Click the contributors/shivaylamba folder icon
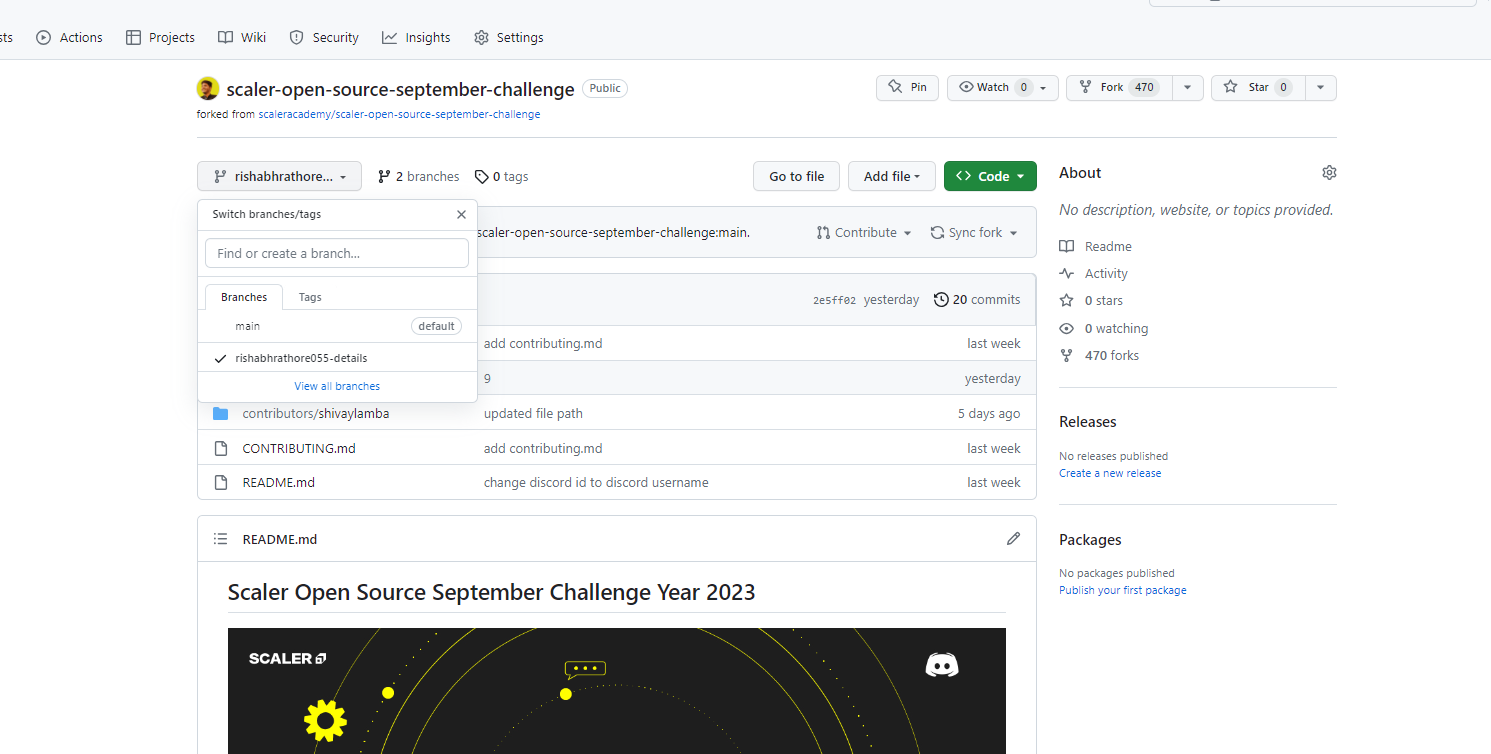The height and width of the screenshot is (754, 1491). click(220, 413)
